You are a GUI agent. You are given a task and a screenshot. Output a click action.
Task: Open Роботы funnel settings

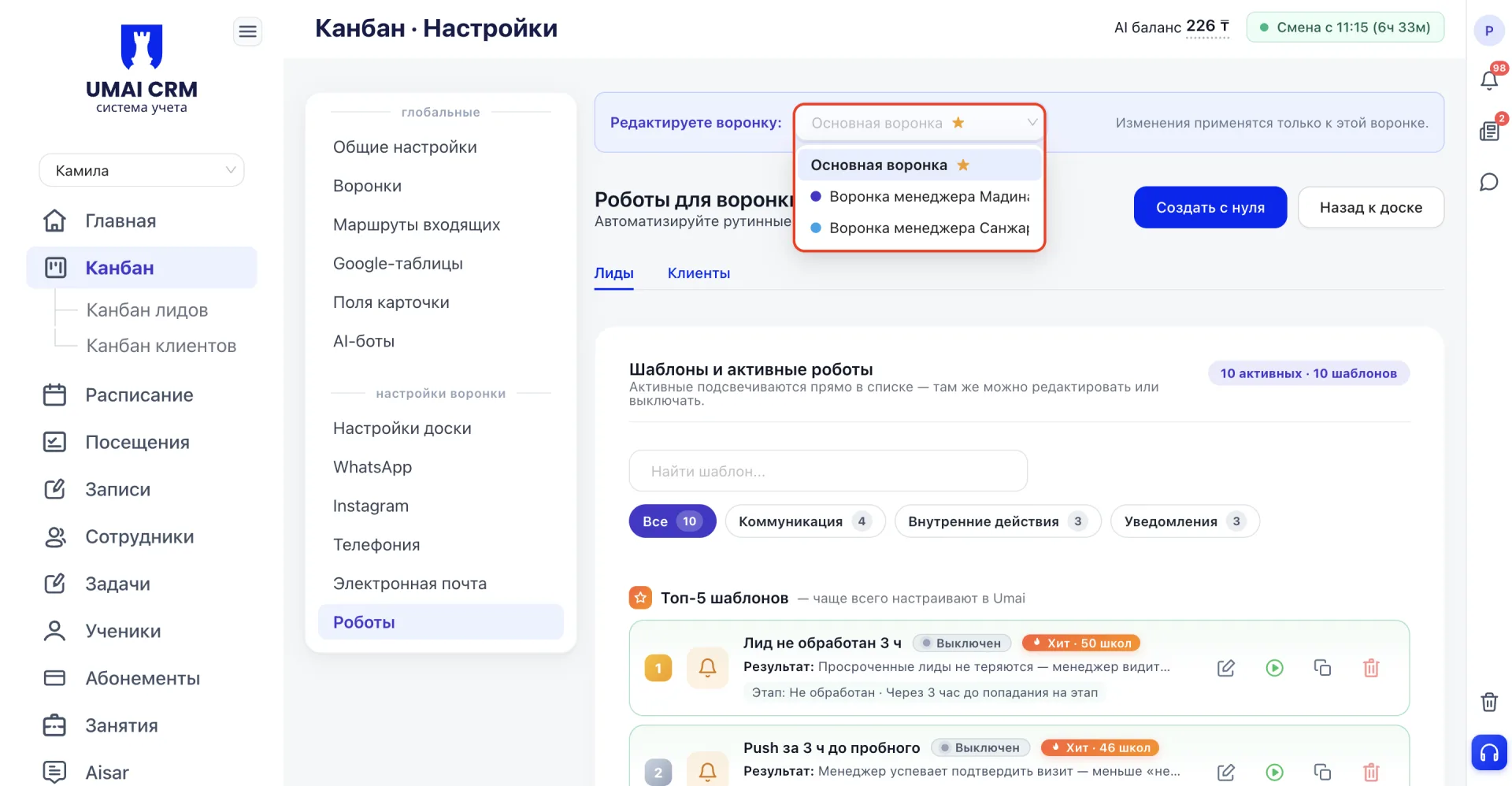point(441,622)
